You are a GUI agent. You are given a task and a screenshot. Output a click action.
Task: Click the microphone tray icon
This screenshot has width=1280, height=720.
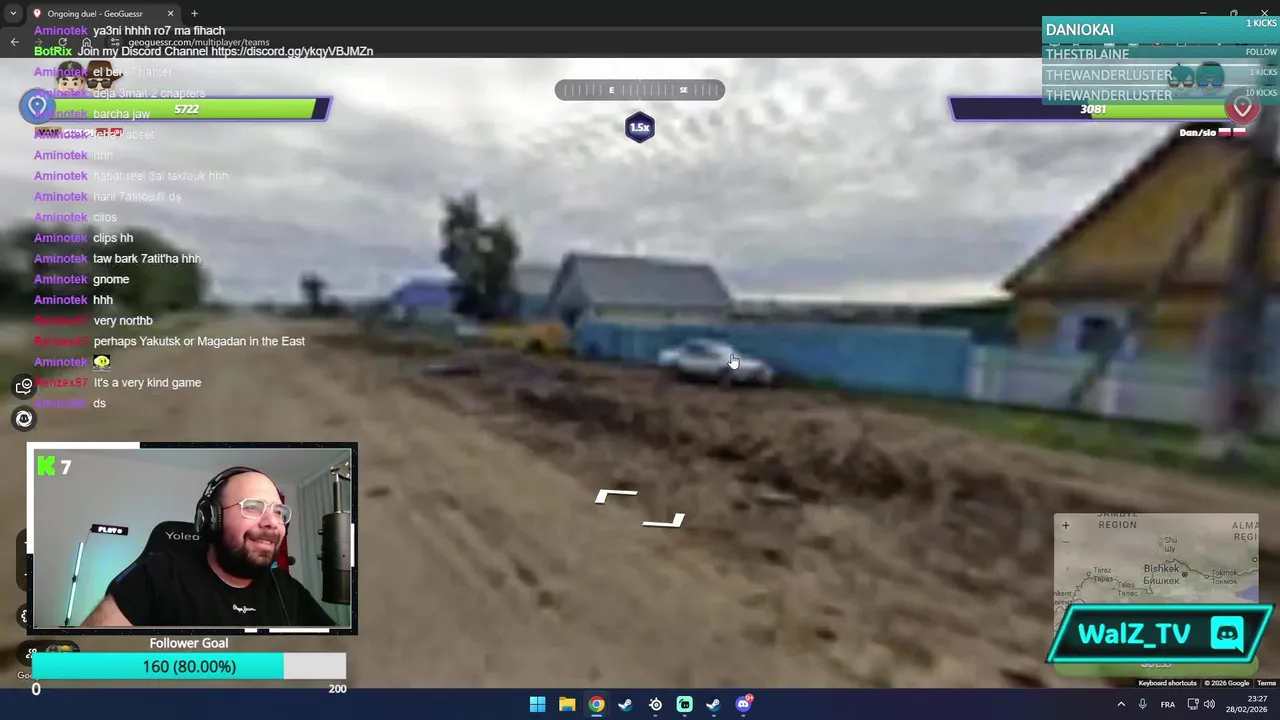pos(1142,704)
